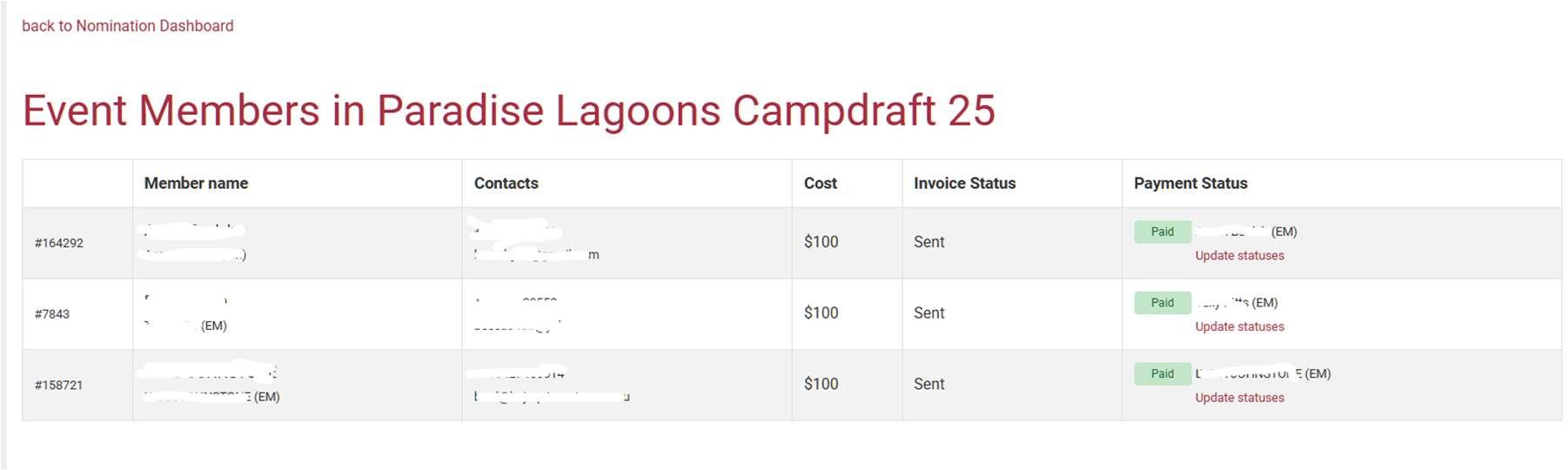Click the Cost column header
1568x470 pixels.
coord(820,183)
